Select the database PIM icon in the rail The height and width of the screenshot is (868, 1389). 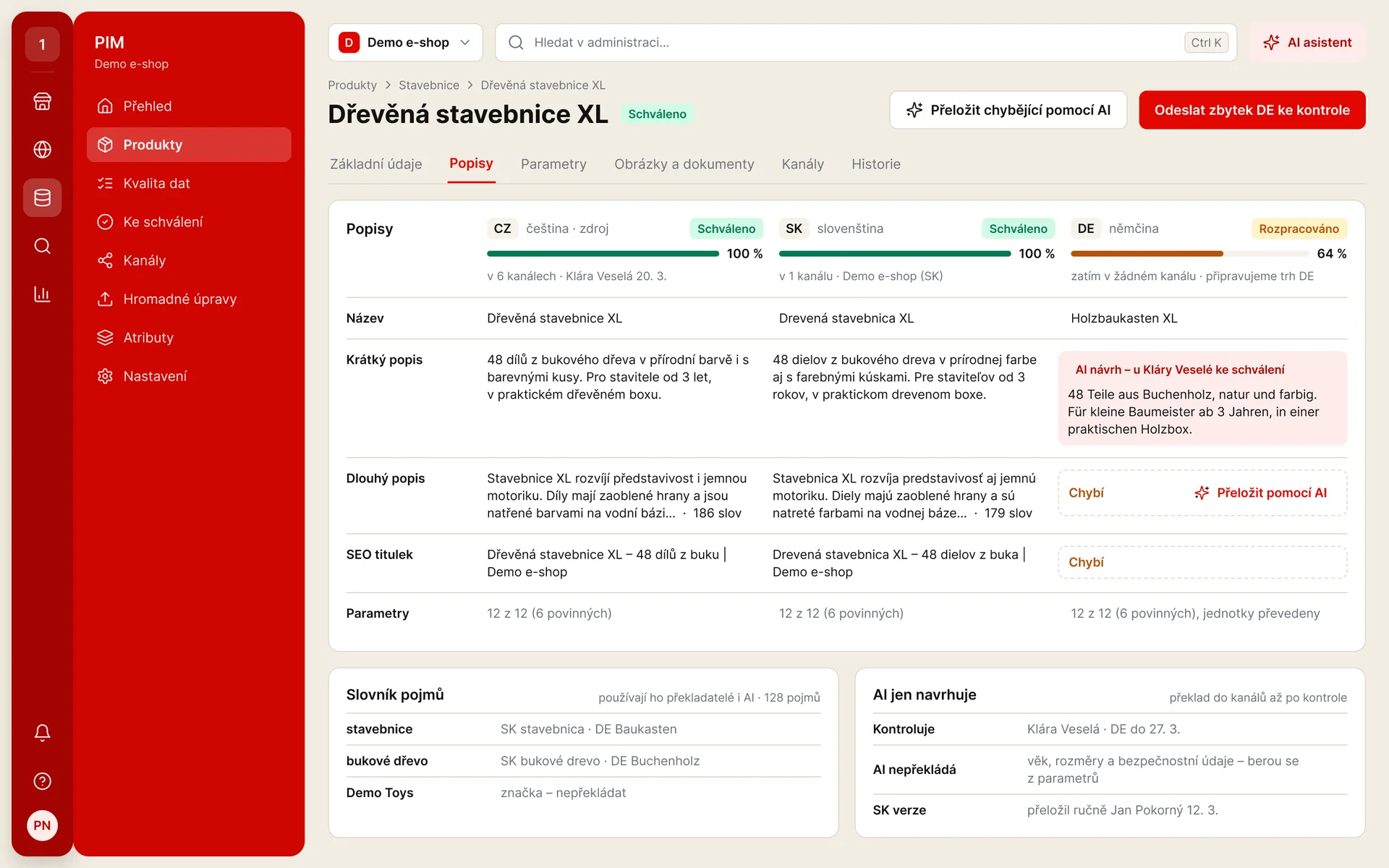42,197
